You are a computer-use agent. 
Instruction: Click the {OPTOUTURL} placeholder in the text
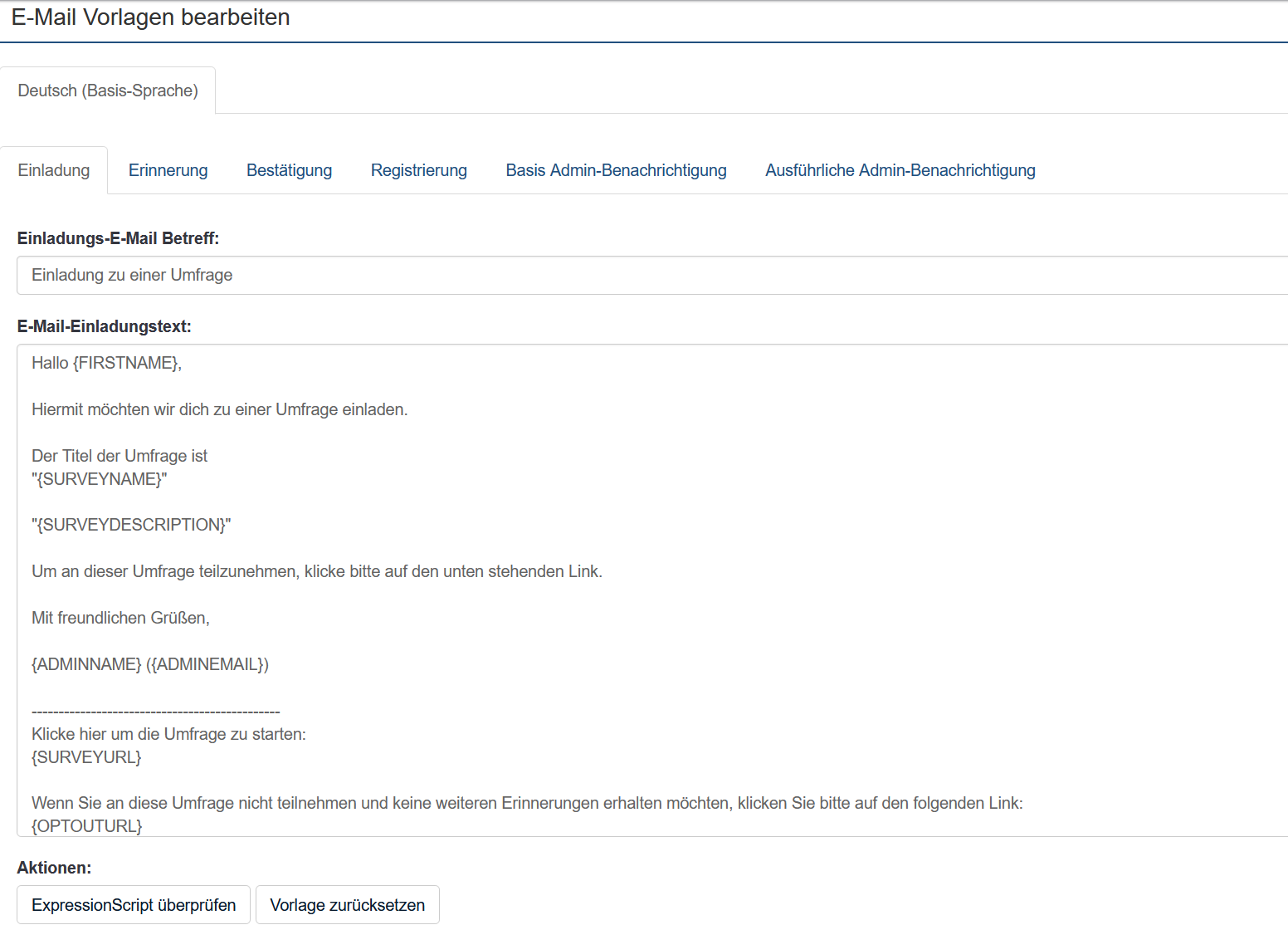pyautogui.click(x=87, y=826)
